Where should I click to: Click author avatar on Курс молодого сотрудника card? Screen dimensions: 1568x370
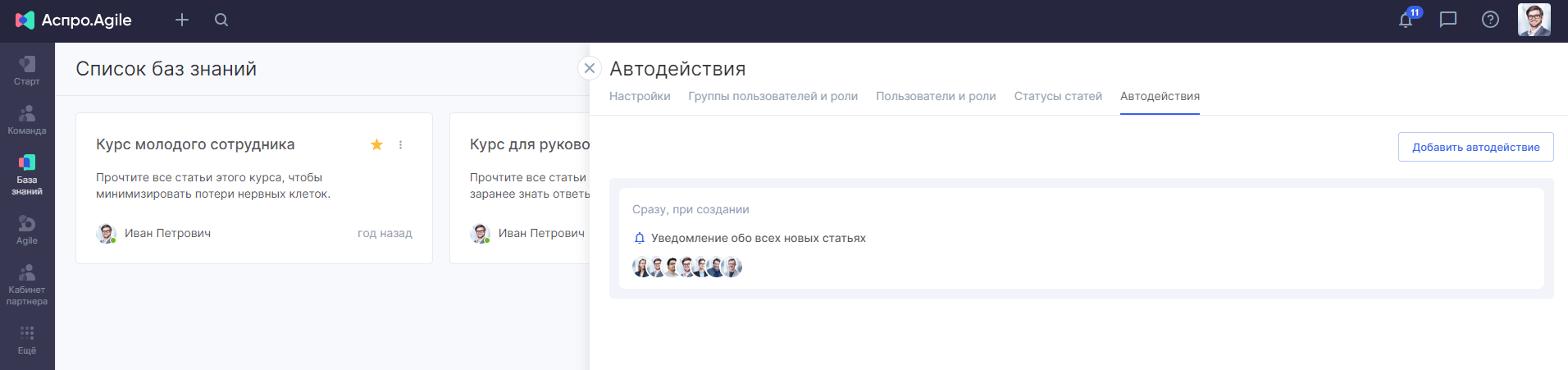click(x=106, y=233)
